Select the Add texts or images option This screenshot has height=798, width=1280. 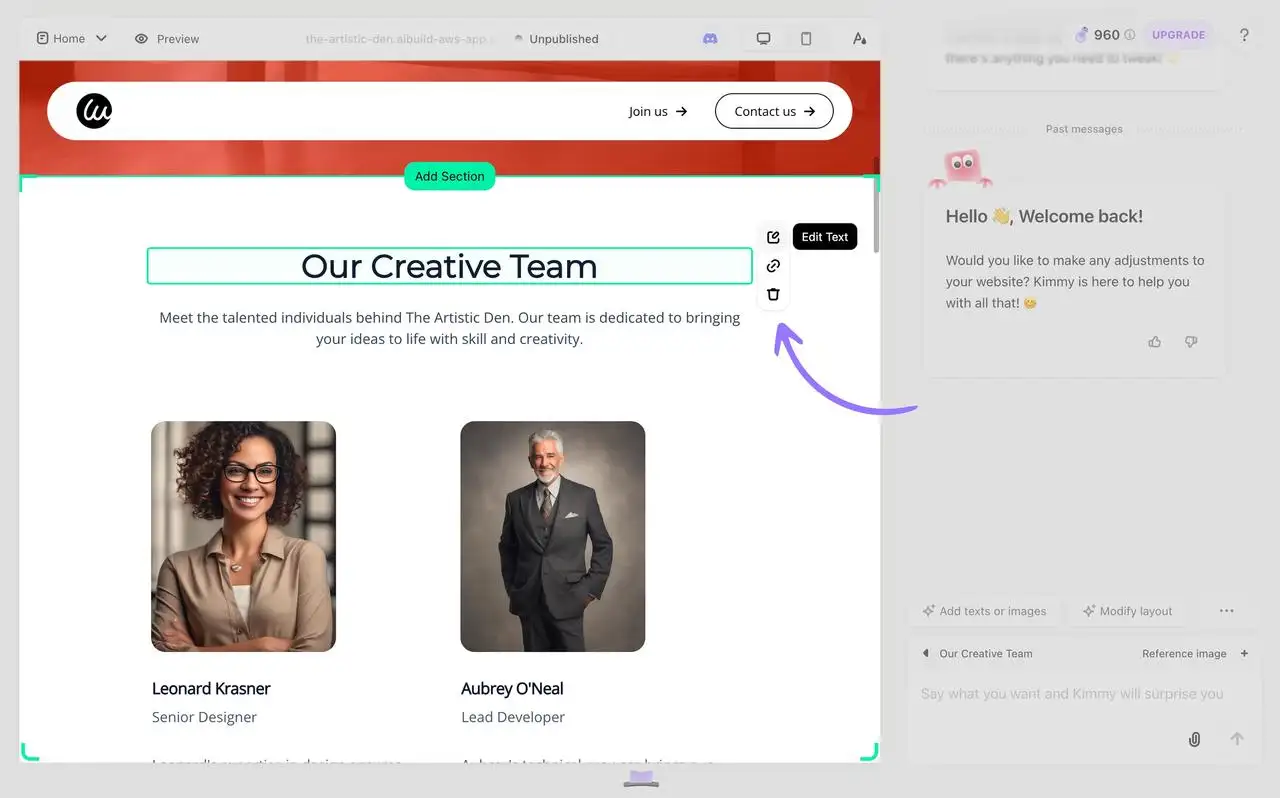(984, 611)
